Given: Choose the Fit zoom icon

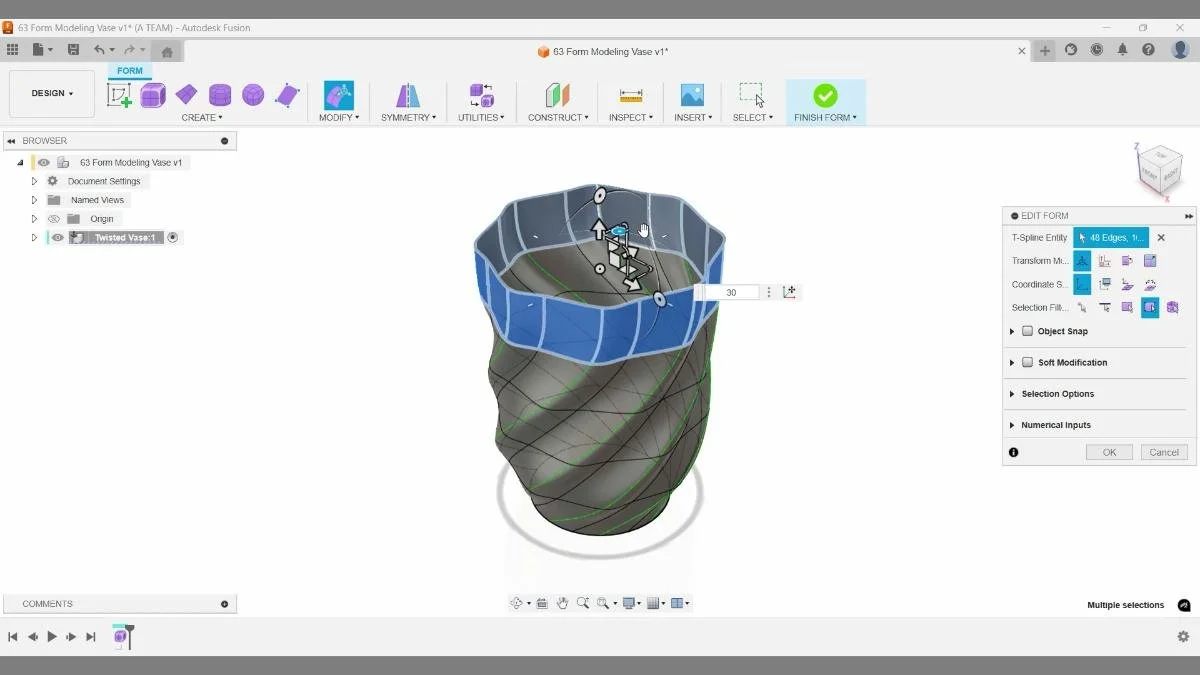Looking at the screenshot, I should (602, 602).
